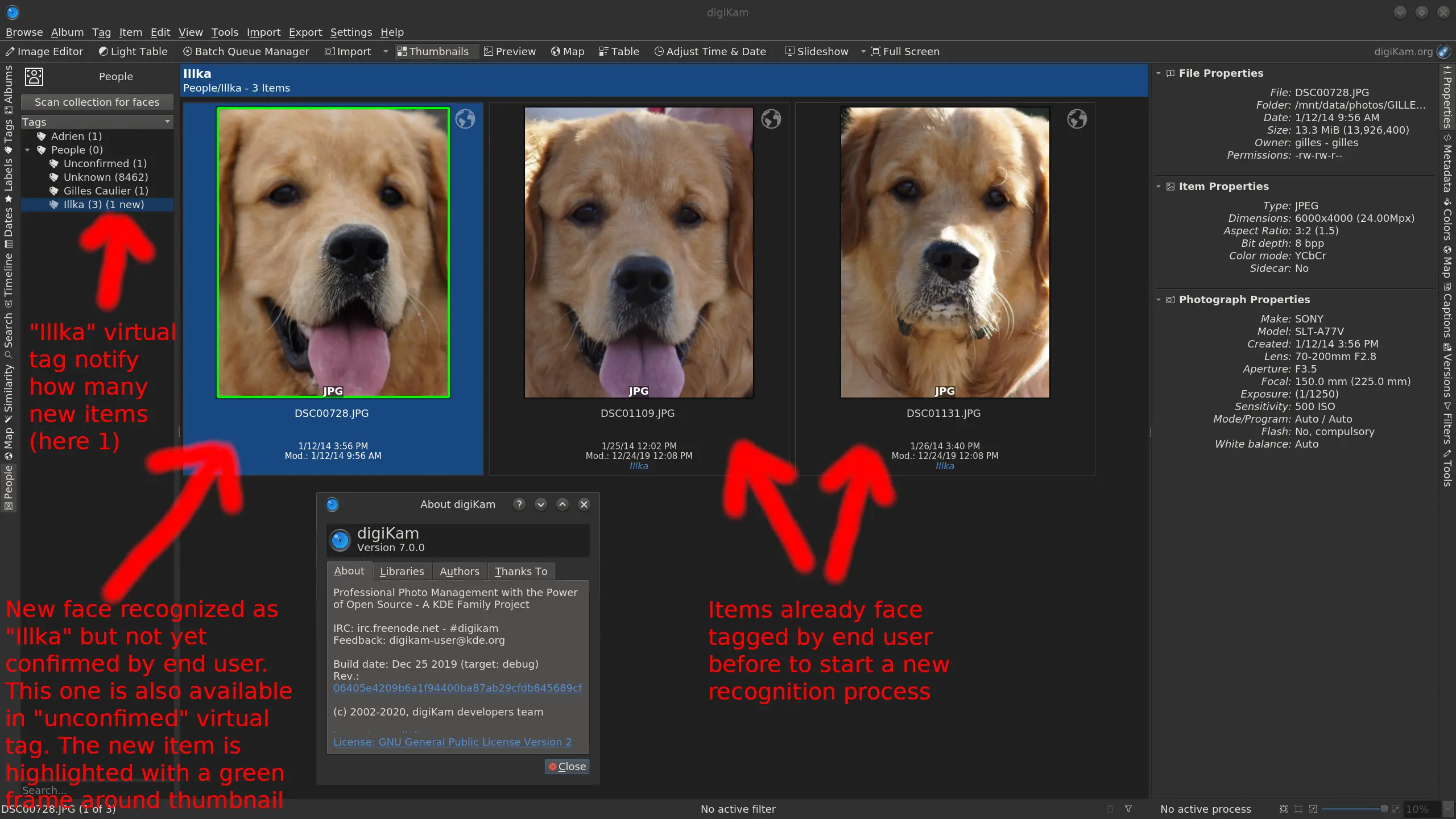Switch to Table view mode
Screen dimensions: 1456x819
[x=619, y=51]
